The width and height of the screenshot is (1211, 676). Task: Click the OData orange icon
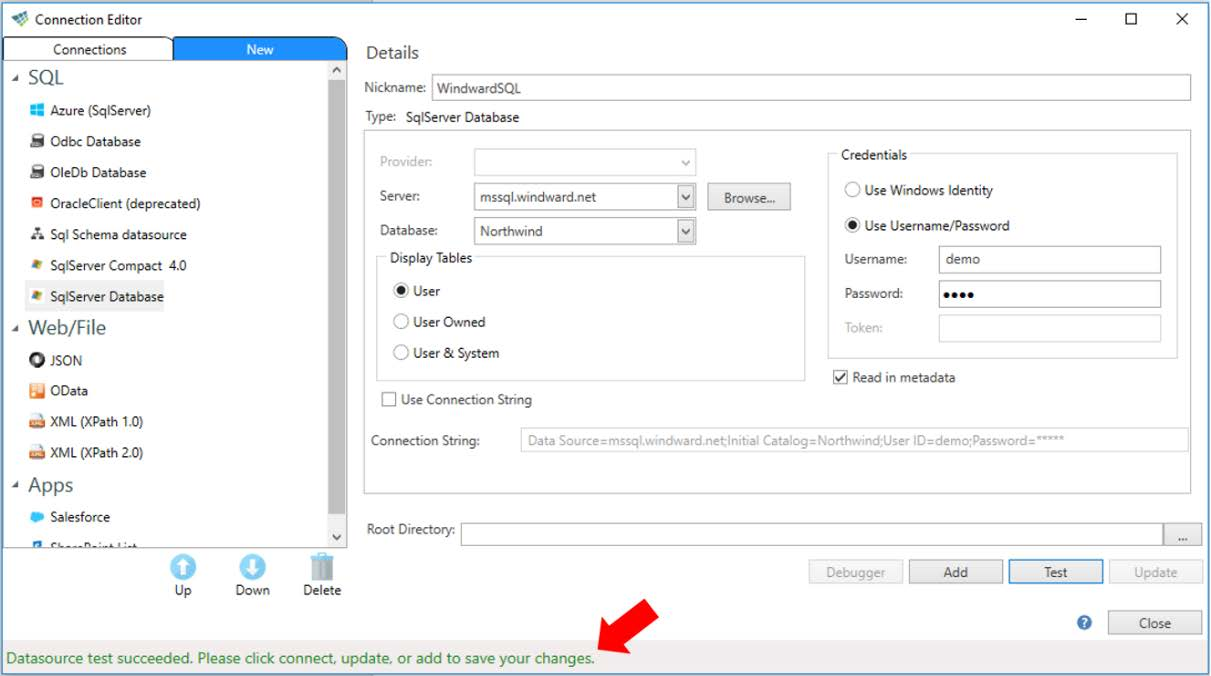(x=37, y=391)
